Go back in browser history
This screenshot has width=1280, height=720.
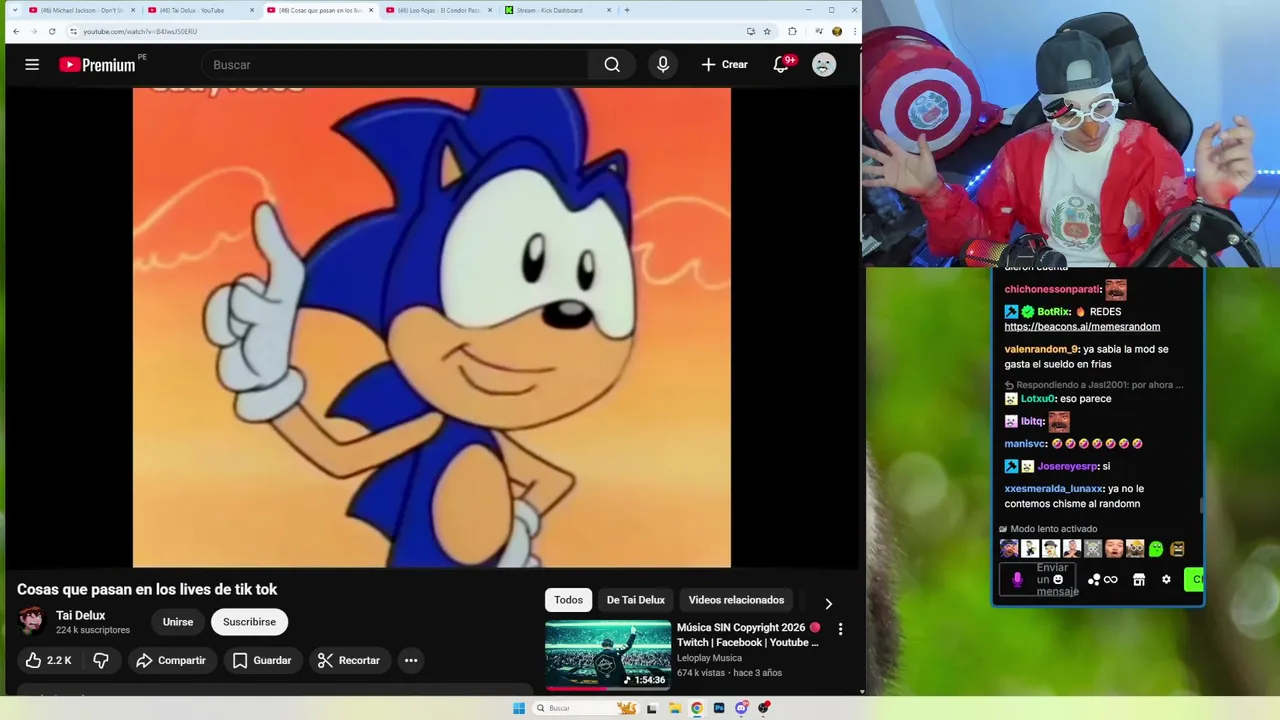click(x=16, y=31)
